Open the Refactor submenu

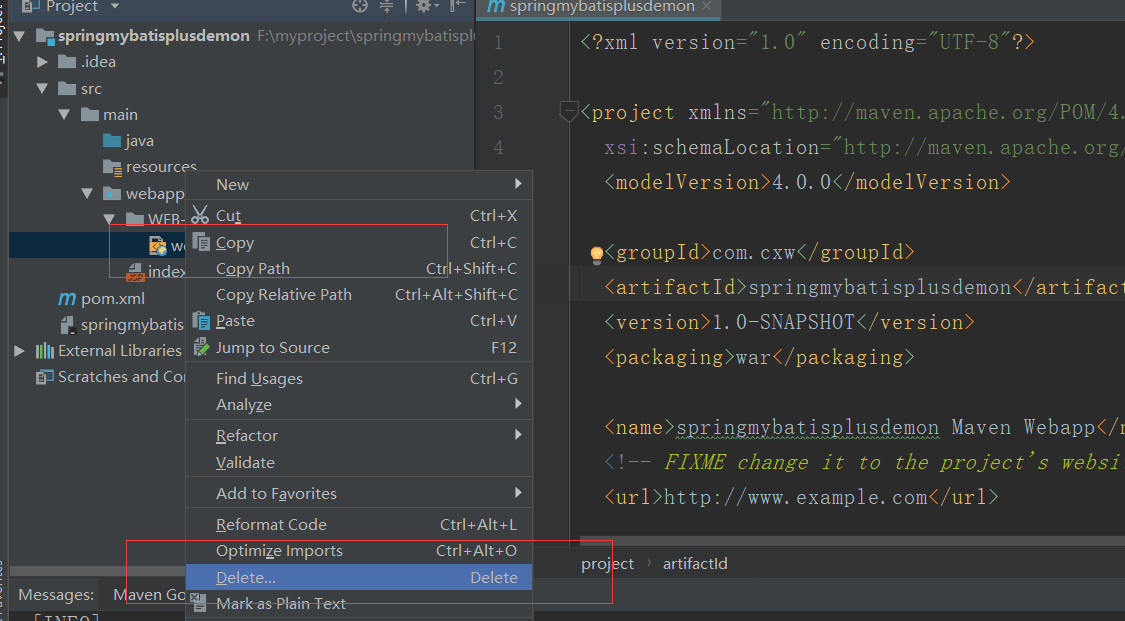click(359, 435)
